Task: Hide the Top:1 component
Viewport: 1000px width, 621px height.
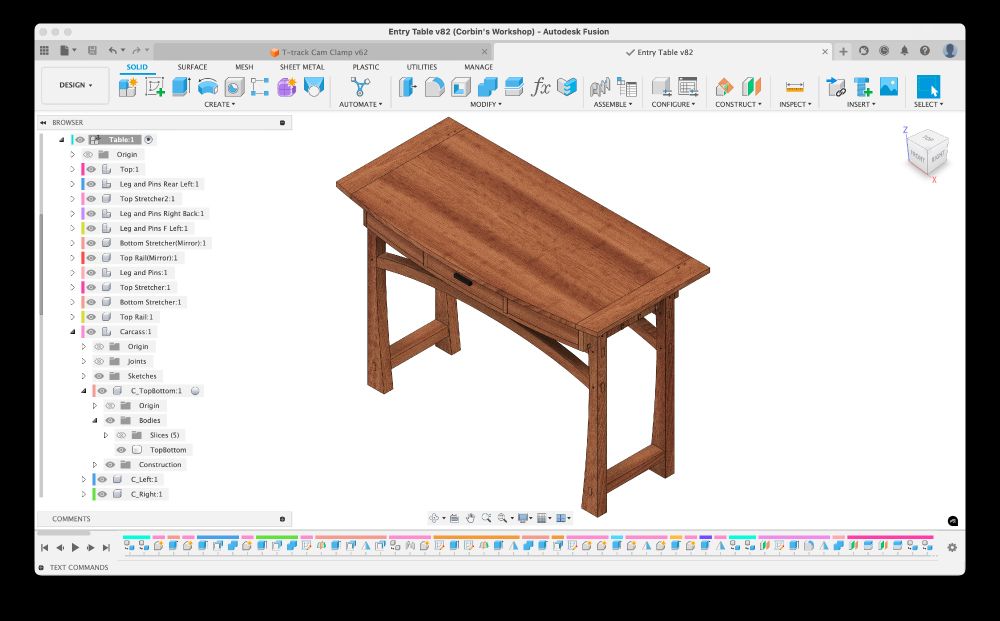Action: [91, 170]
